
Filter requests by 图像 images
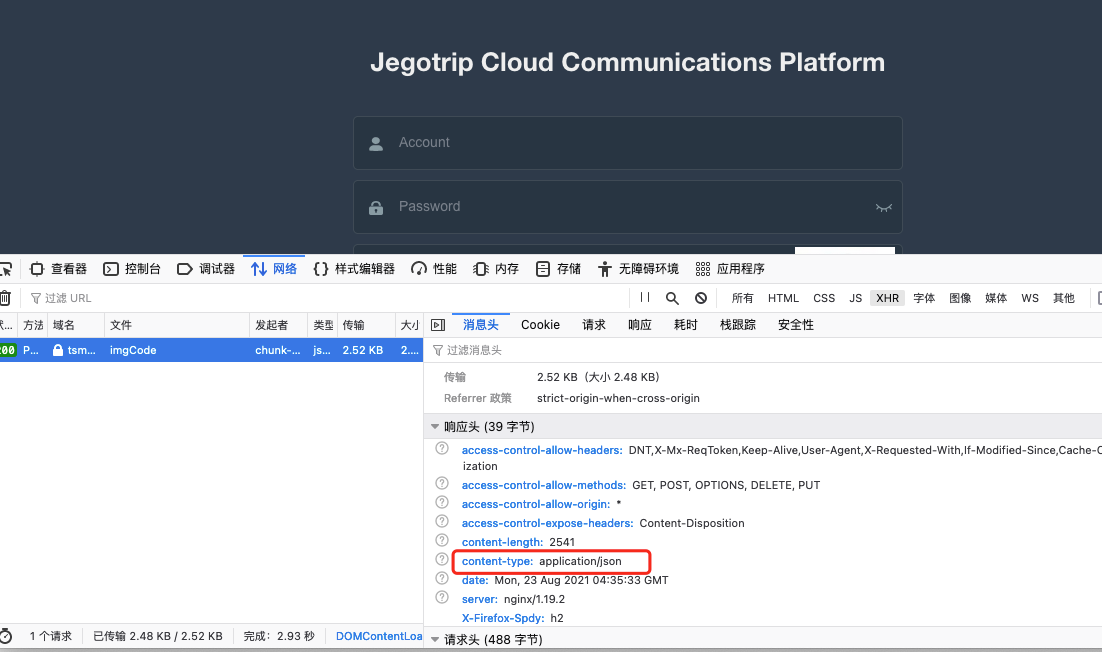pyautogui.click(x=960, y=298)
